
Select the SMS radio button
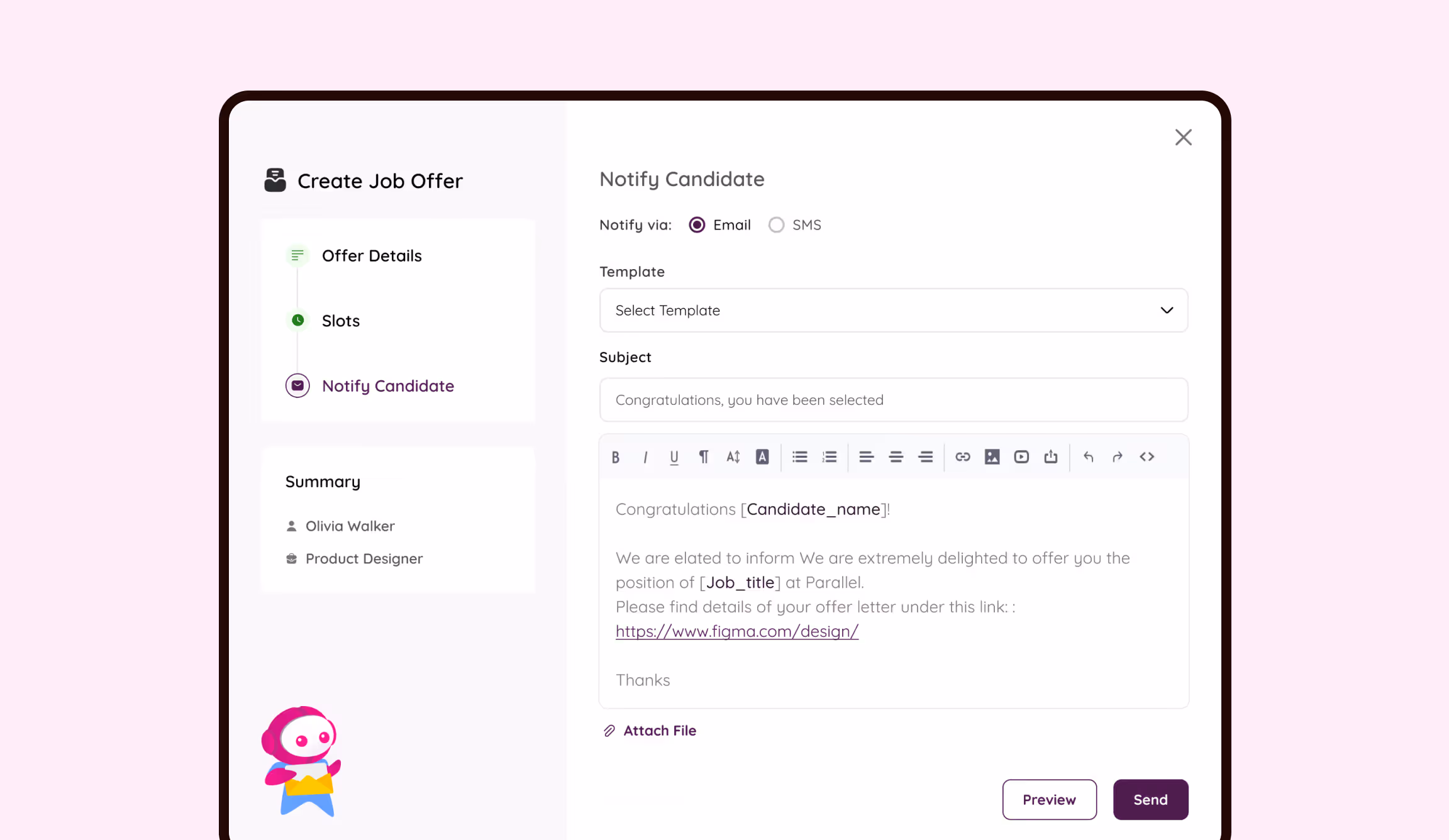[x=777, y=225]
